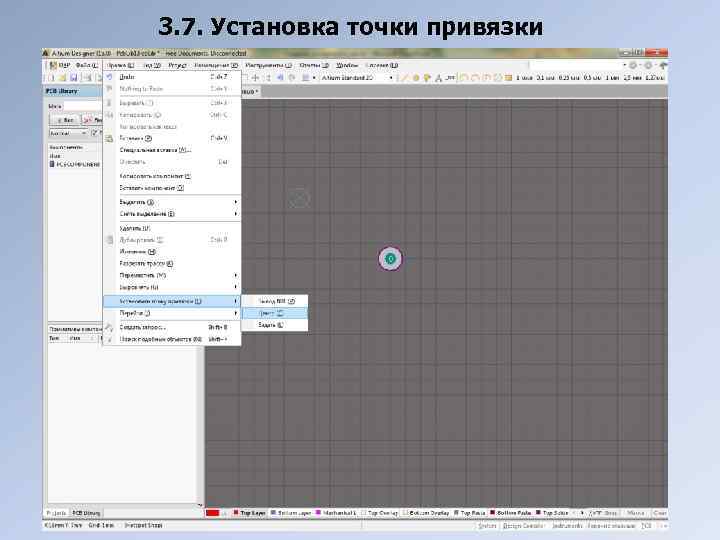Viewport: 720px width, 540px height.
Task: Open the Отчеты menu
Action: pos(314,66)
